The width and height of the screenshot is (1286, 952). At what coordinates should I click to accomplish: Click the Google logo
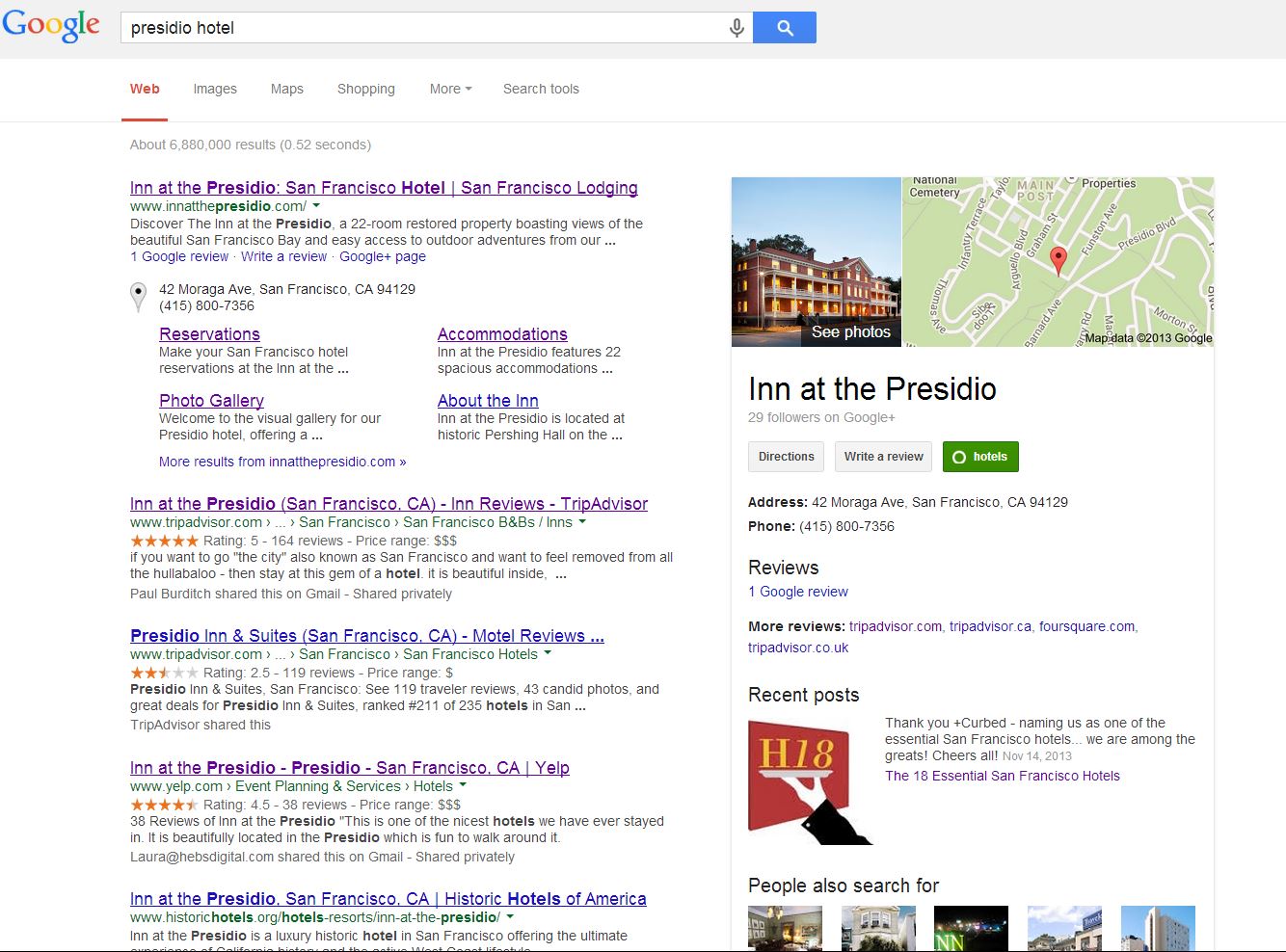(x=51, y=25)
